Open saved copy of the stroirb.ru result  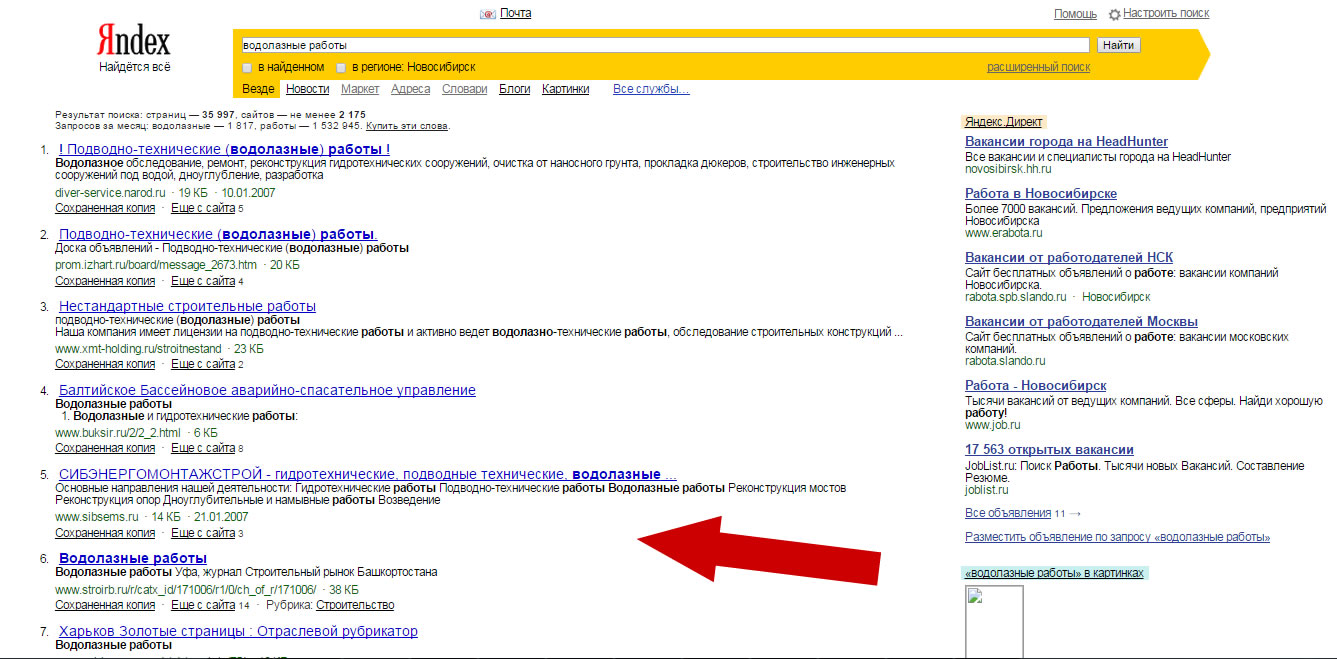coord(105,605)
